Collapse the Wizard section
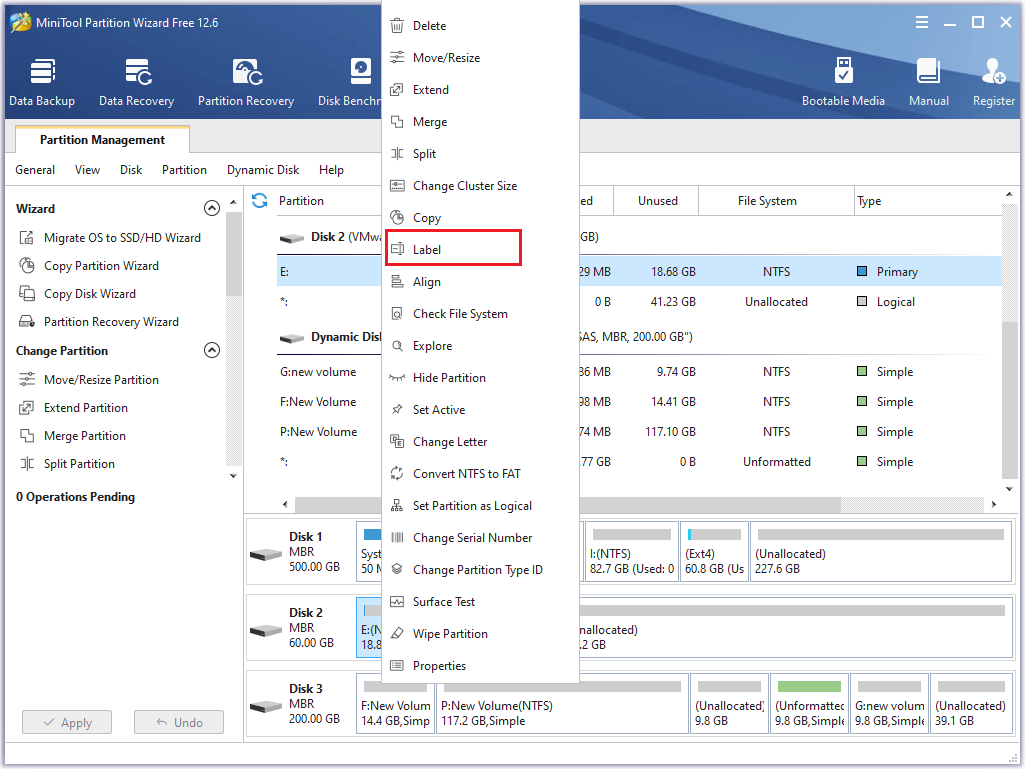 [212, 208]
